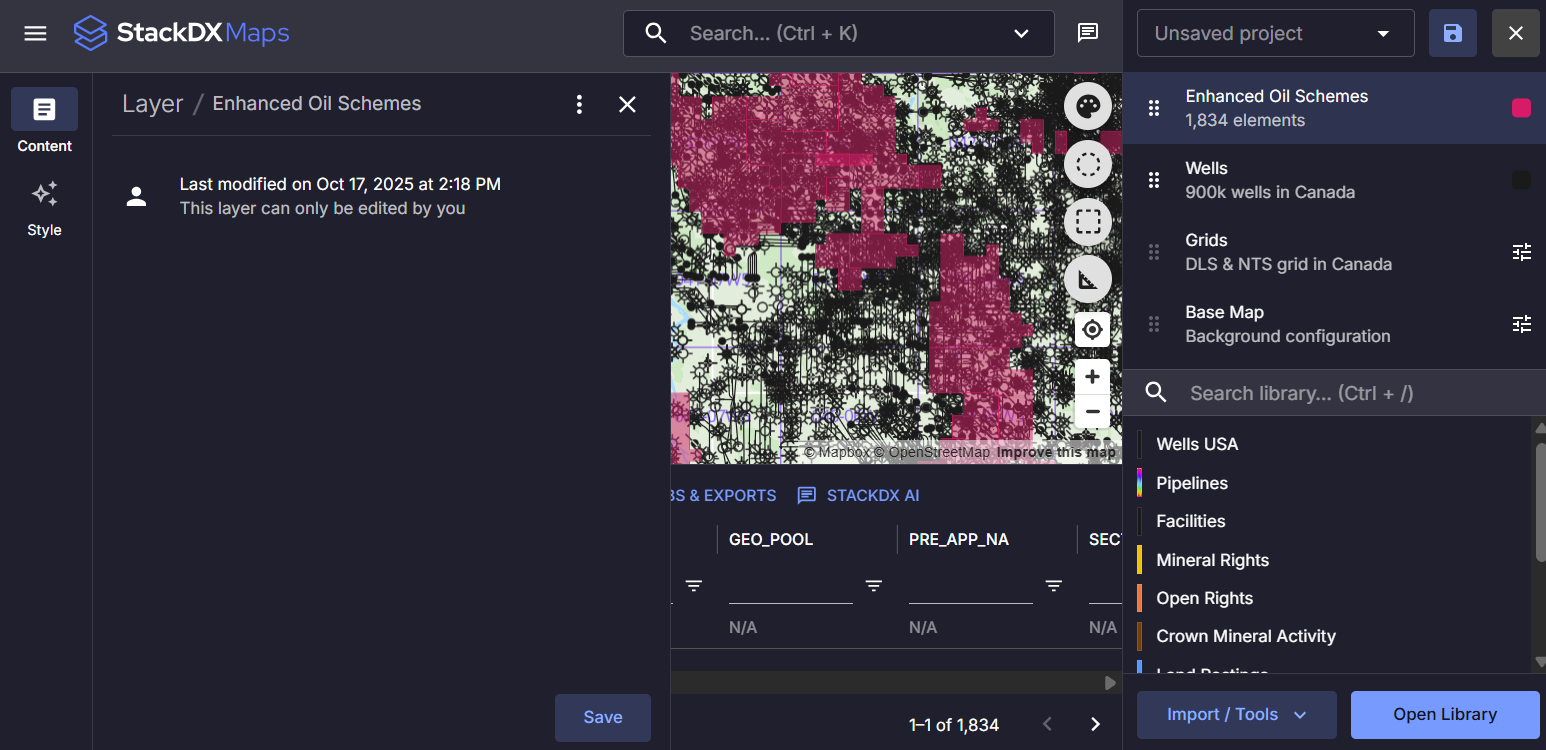Open Base Map configuration sliders
The height and width of the screenshot is (750, 1546).
[1521, 324]
